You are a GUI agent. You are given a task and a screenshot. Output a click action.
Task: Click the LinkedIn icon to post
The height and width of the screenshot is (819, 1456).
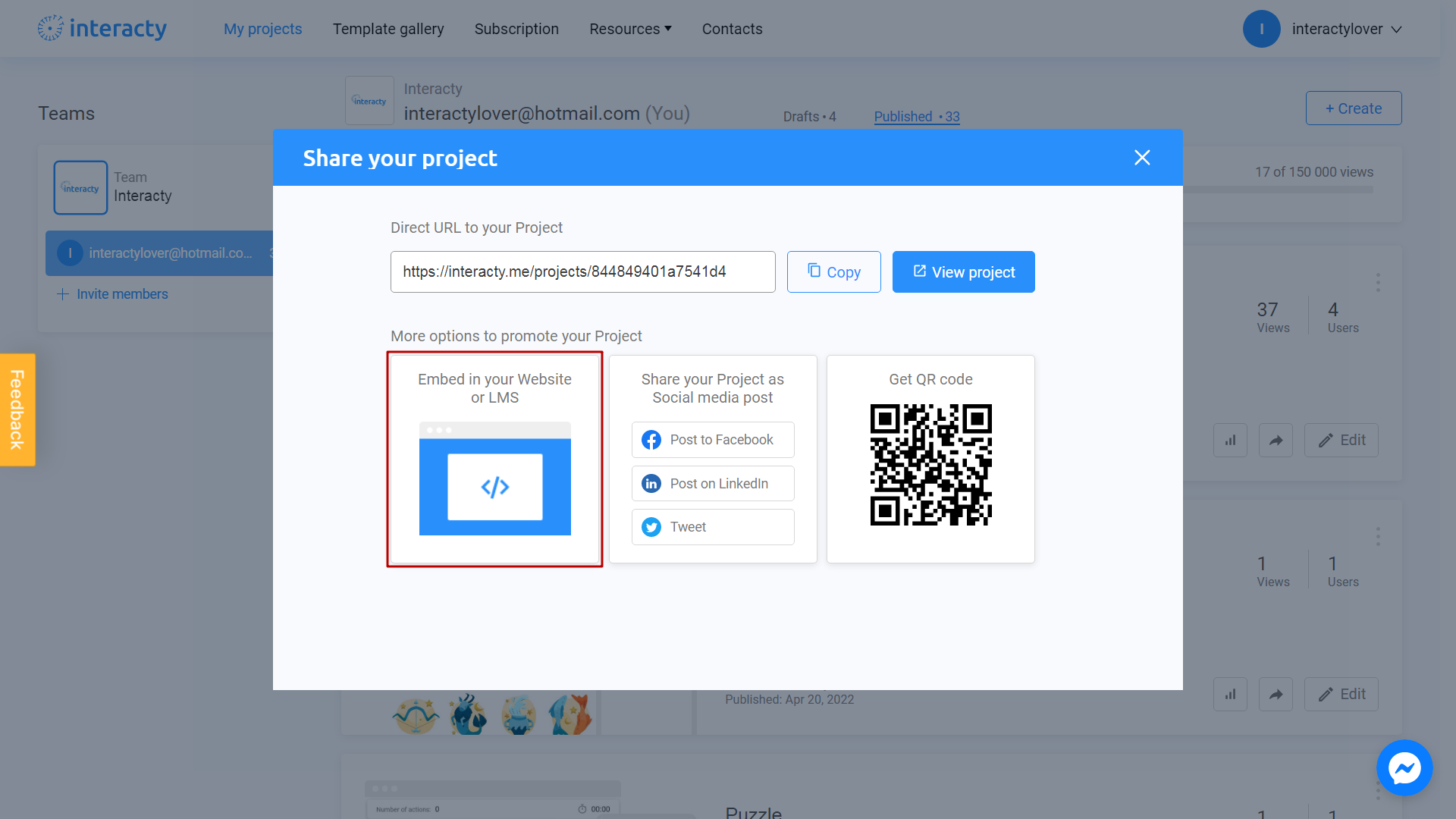652,483
